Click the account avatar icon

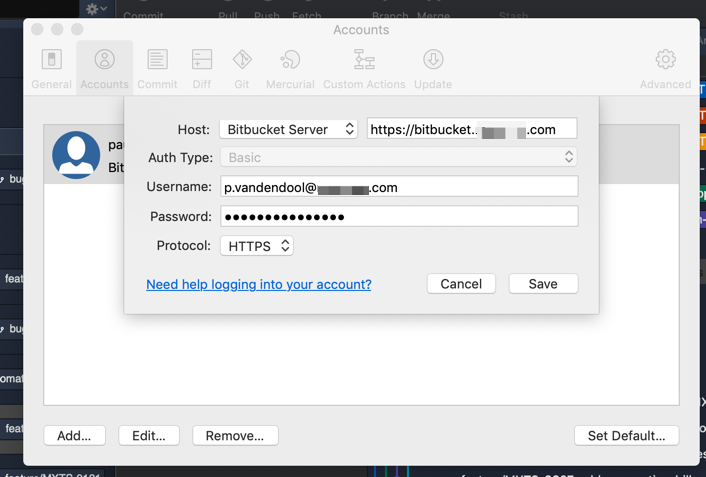click(76, 155)
